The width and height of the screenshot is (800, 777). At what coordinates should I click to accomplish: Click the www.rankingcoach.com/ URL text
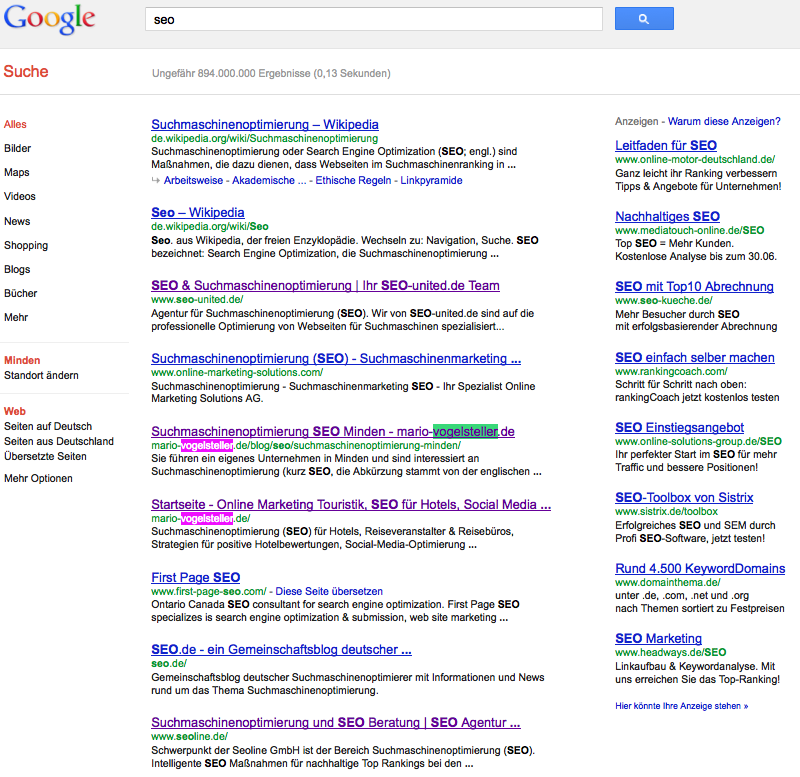[x=671, y=371]
